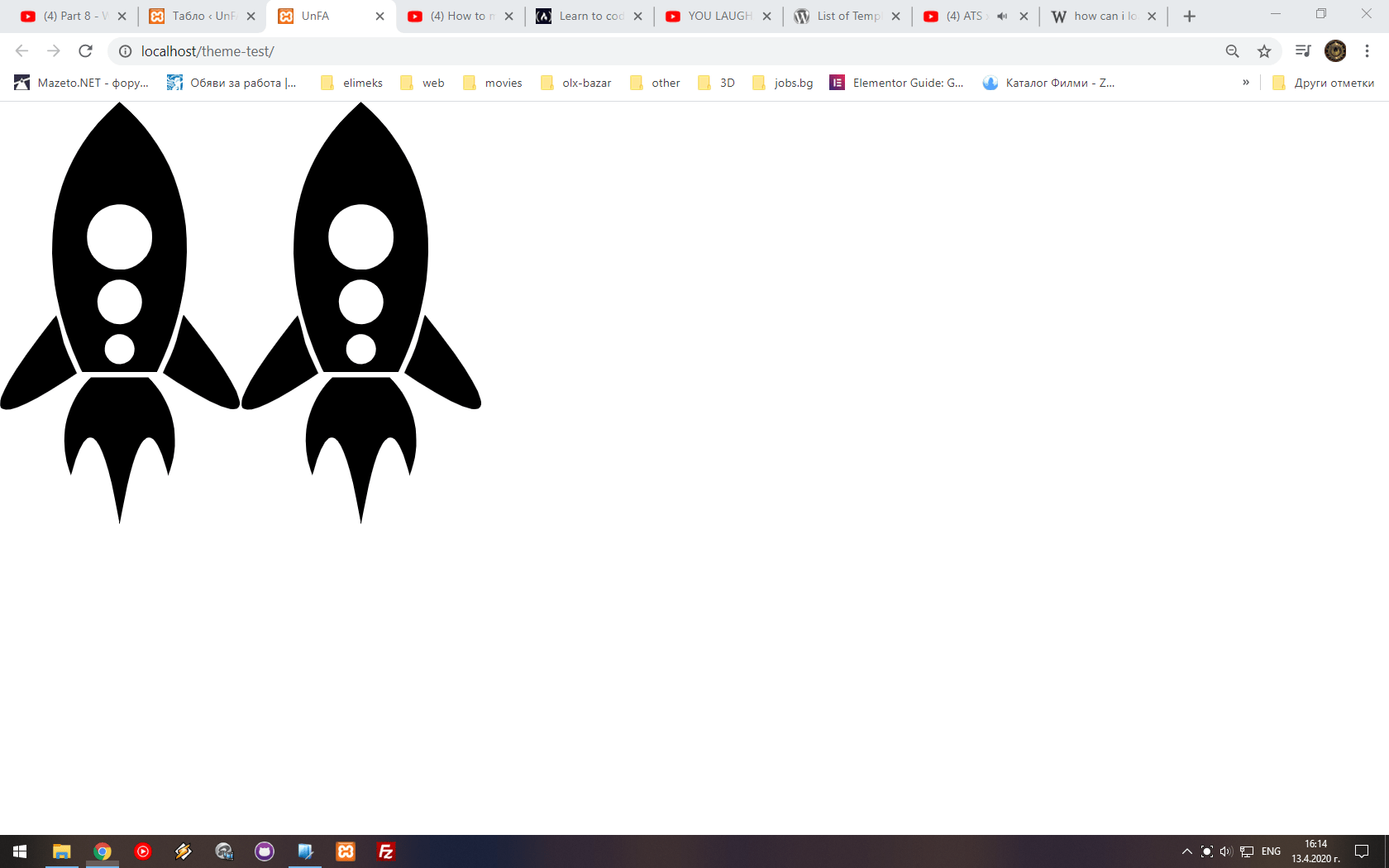Toggle the bookmark star for this page
This screenshot has width=1389, height=868.
point(1264,50)
